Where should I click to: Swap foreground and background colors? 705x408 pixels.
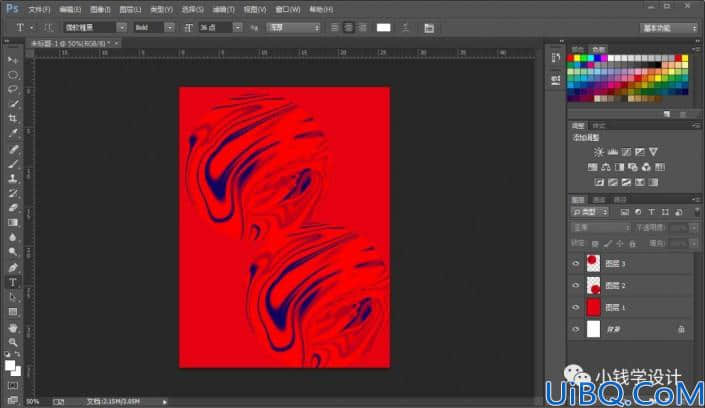[x=17, y=354]
